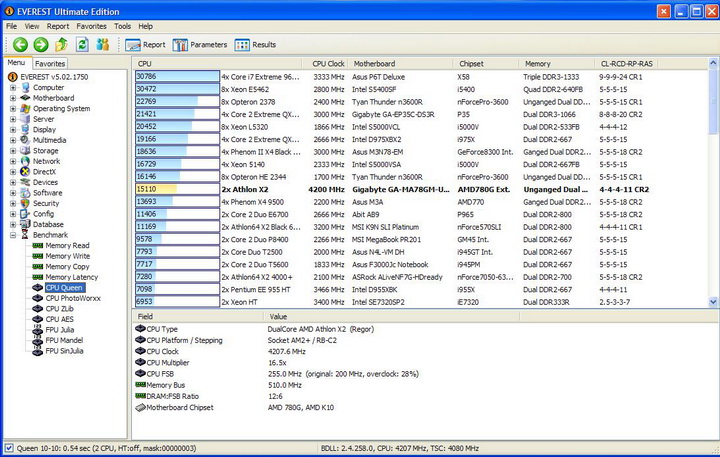The image size is (720, 457).
Task: Select the DirectX tree icon
Action: tap(25, 172)
